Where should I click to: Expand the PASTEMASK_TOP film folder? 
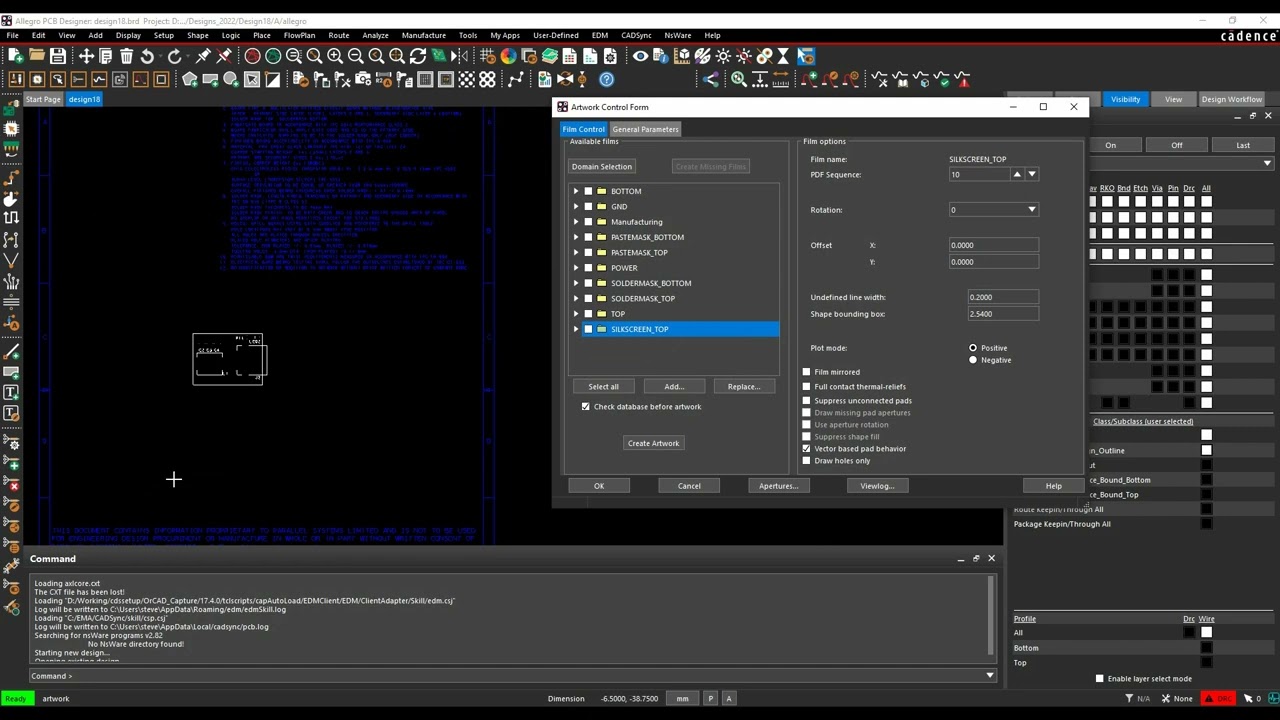click(576, 252)
